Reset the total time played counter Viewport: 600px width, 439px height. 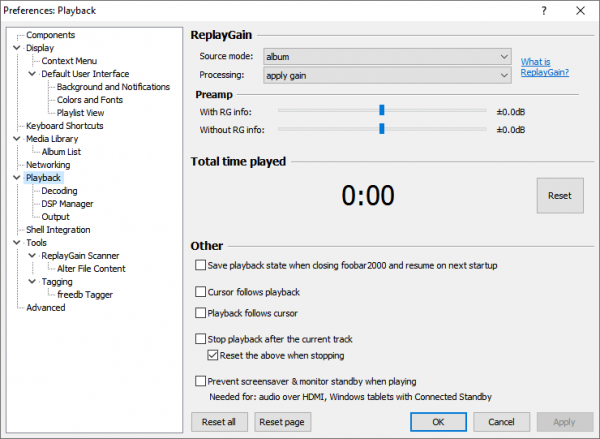pyautogui.click(x=559, y=196)
